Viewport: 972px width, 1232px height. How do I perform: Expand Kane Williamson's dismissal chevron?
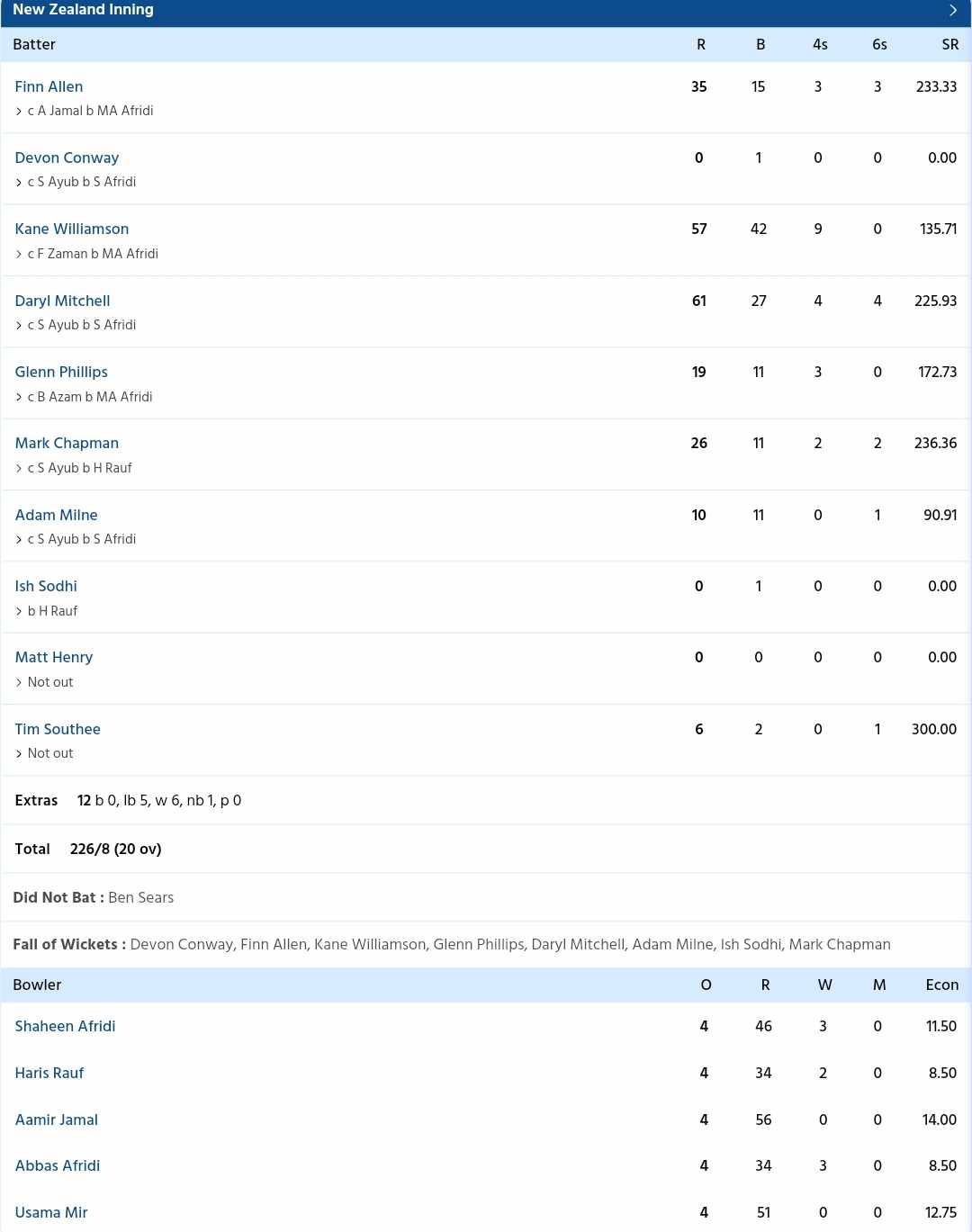click(x=19, y=254)
